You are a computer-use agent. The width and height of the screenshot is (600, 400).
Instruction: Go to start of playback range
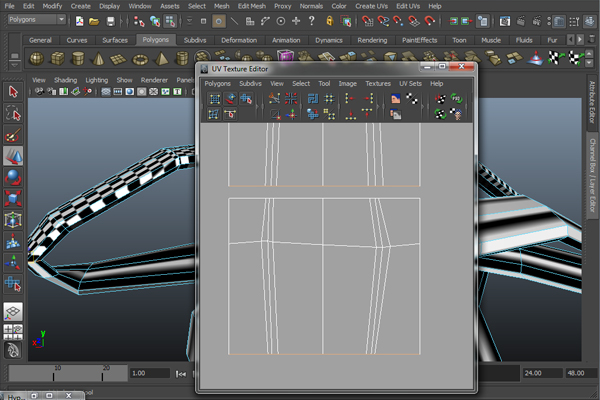click(180, 374)
